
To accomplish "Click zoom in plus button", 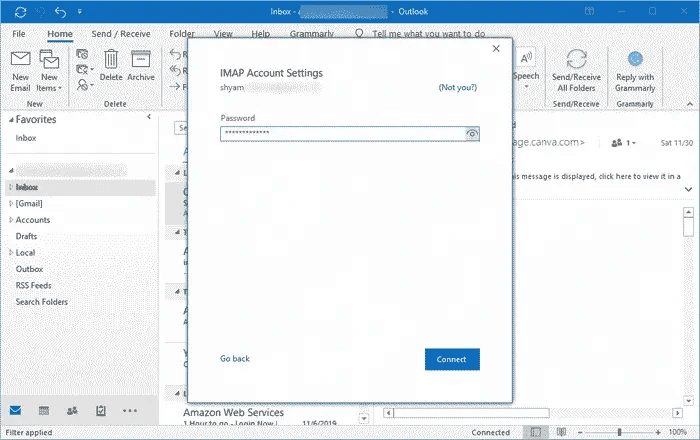I will [658, 432].
